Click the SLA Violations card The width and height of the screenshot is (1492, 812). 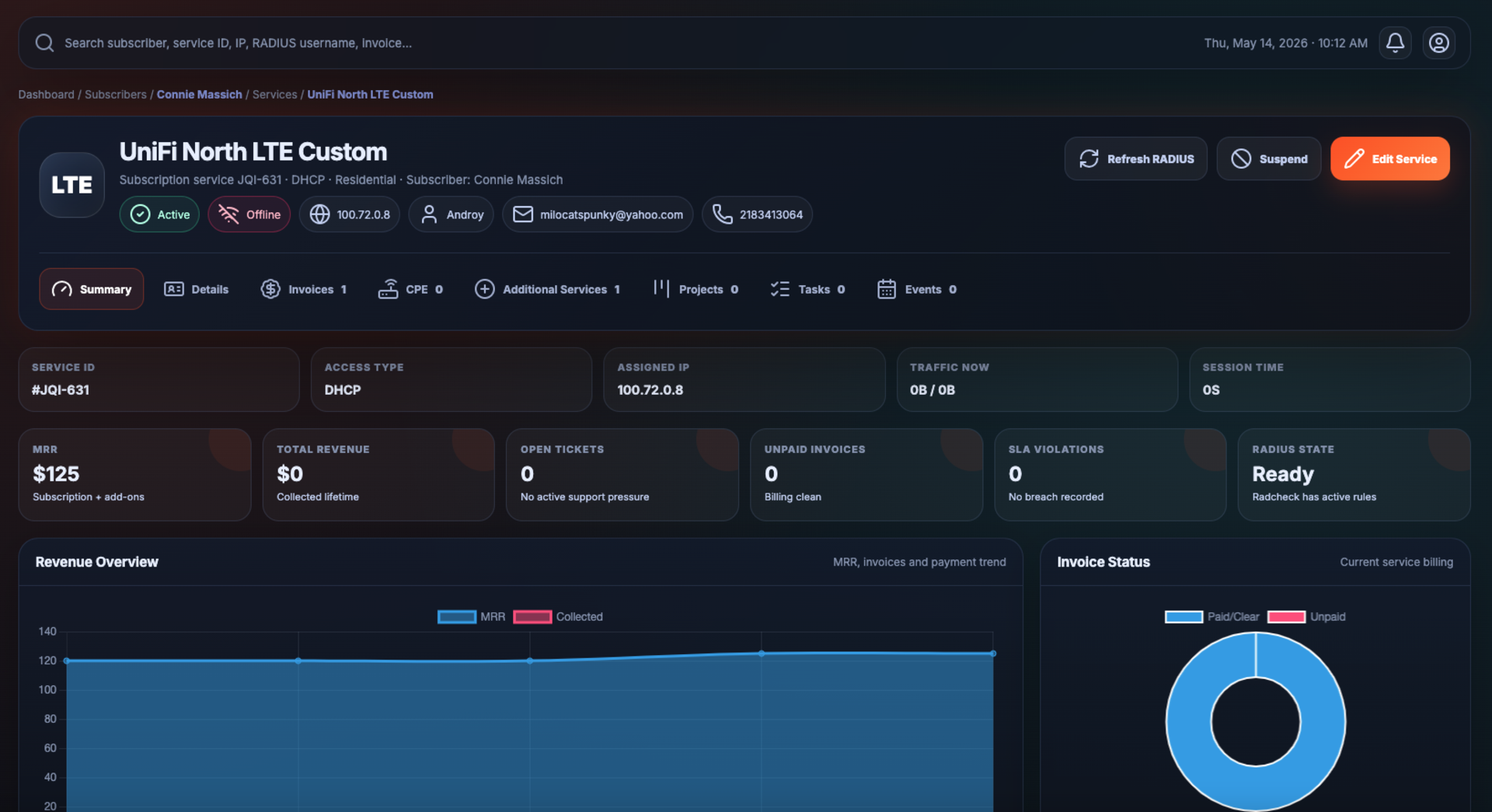coord(1110,475)
